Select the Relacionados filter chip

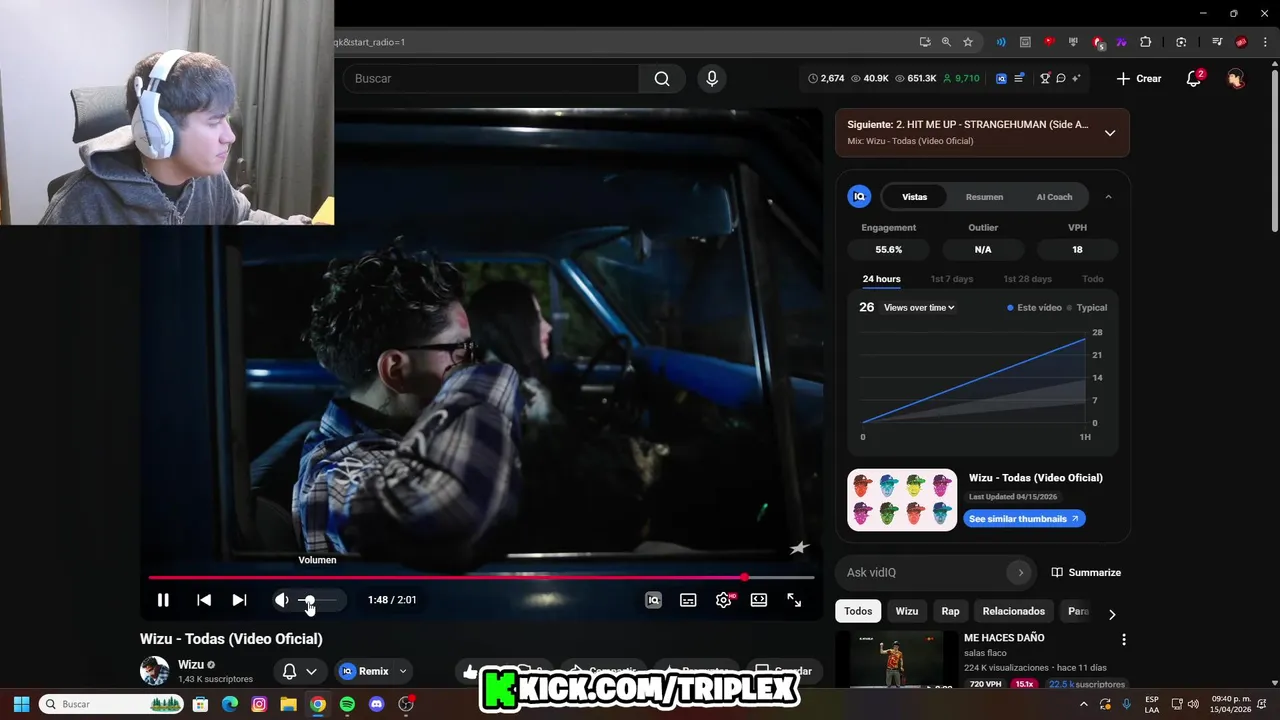click(x=1013, y=611)
